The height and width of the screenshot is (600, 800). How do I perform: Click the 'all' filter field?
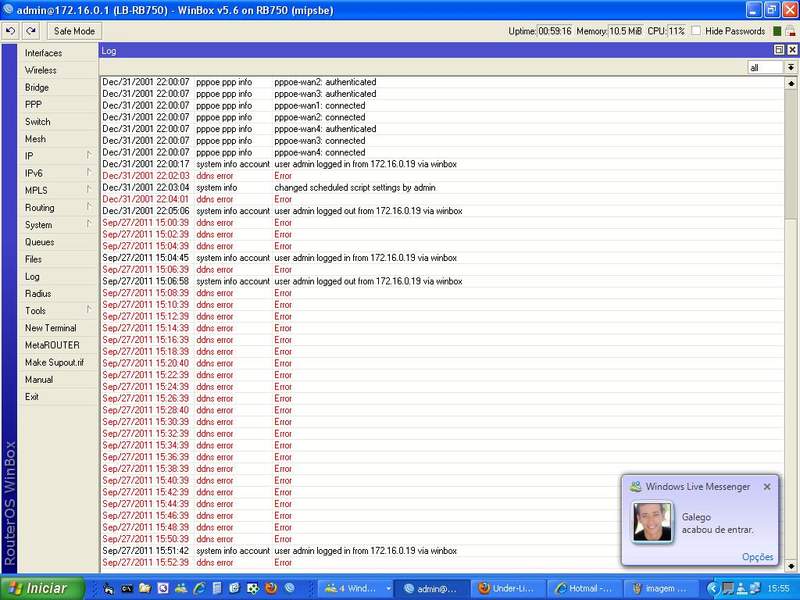tap(765, 67)
